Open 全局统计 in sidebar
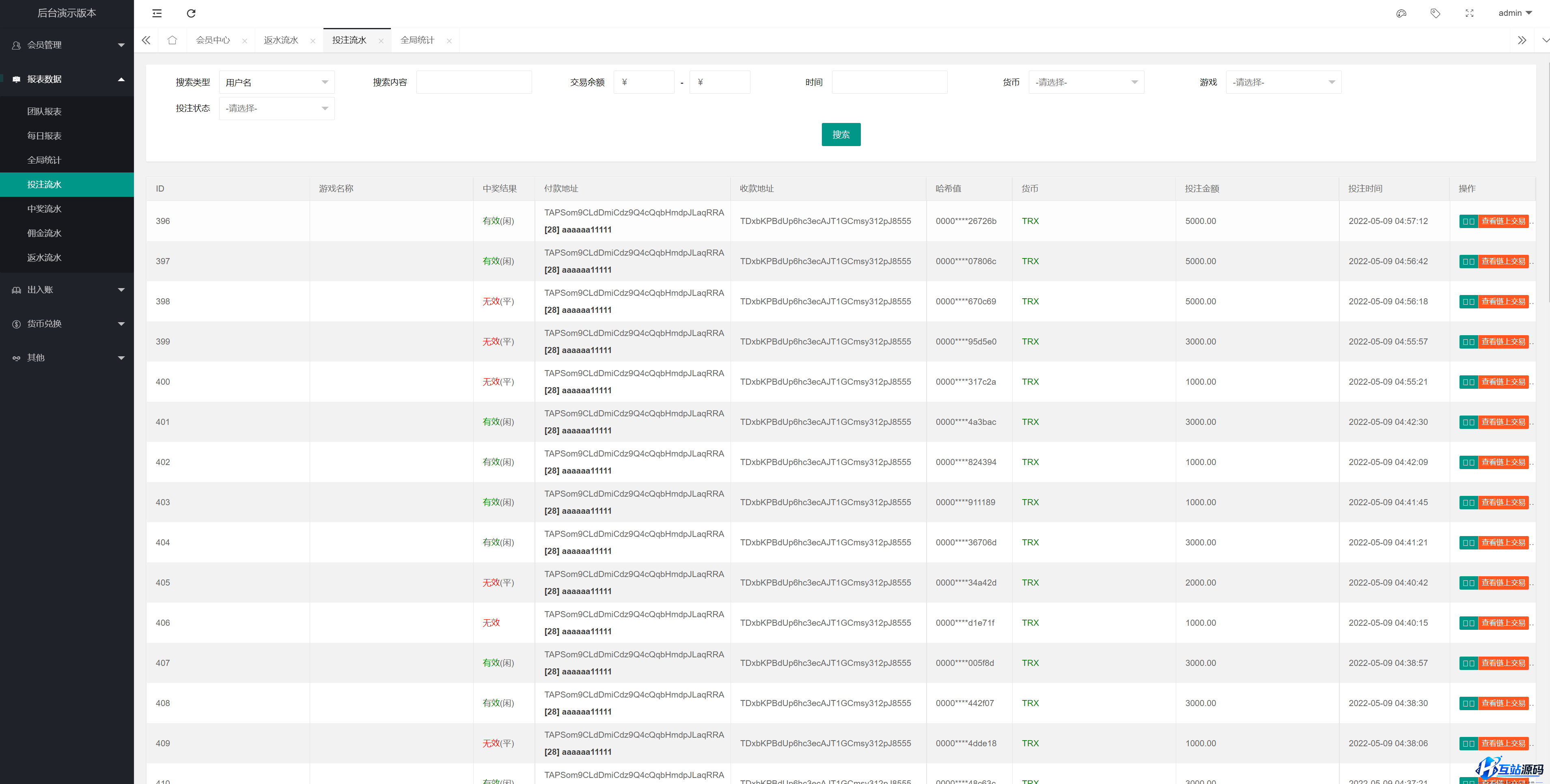The image size is (1550, 784). point(67,160)
